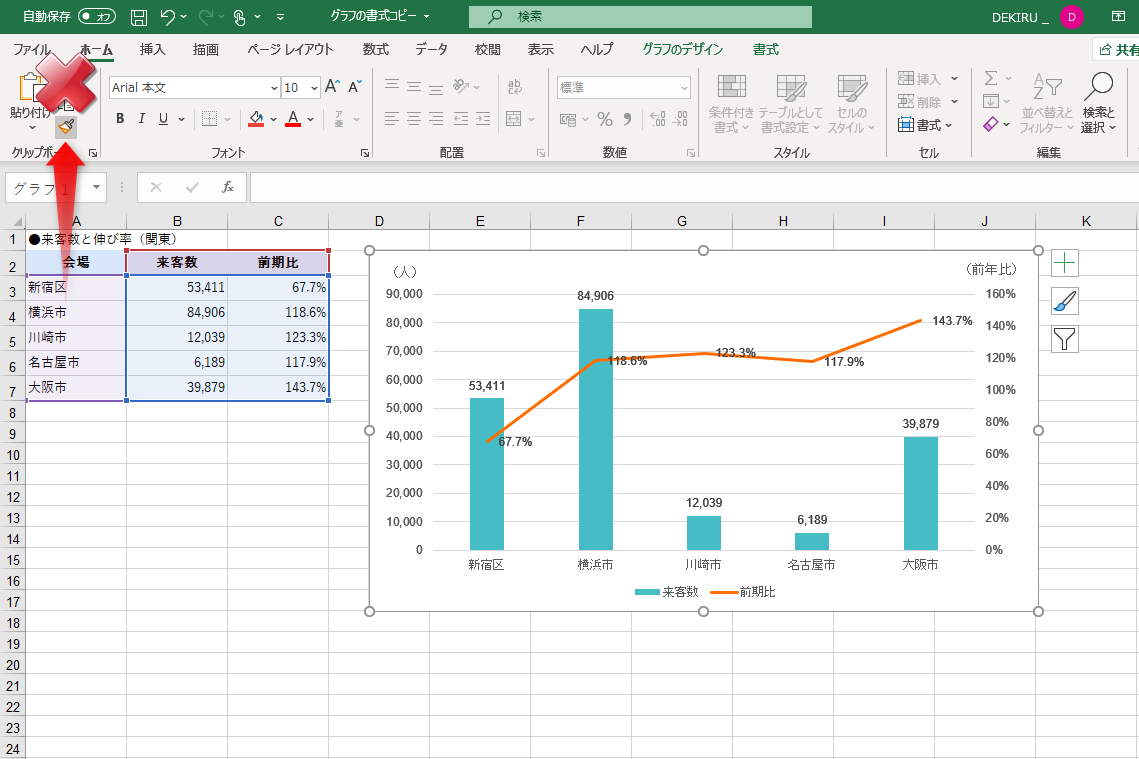
Task: Open the font size dropdown
Action: pos(312,88)
